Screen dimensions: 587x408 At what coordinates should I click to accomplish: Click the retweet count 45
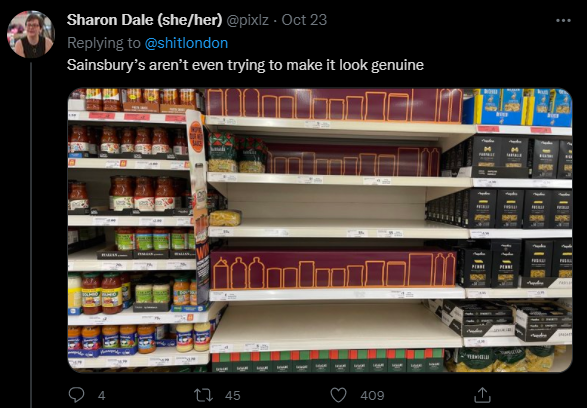[232, 396]
